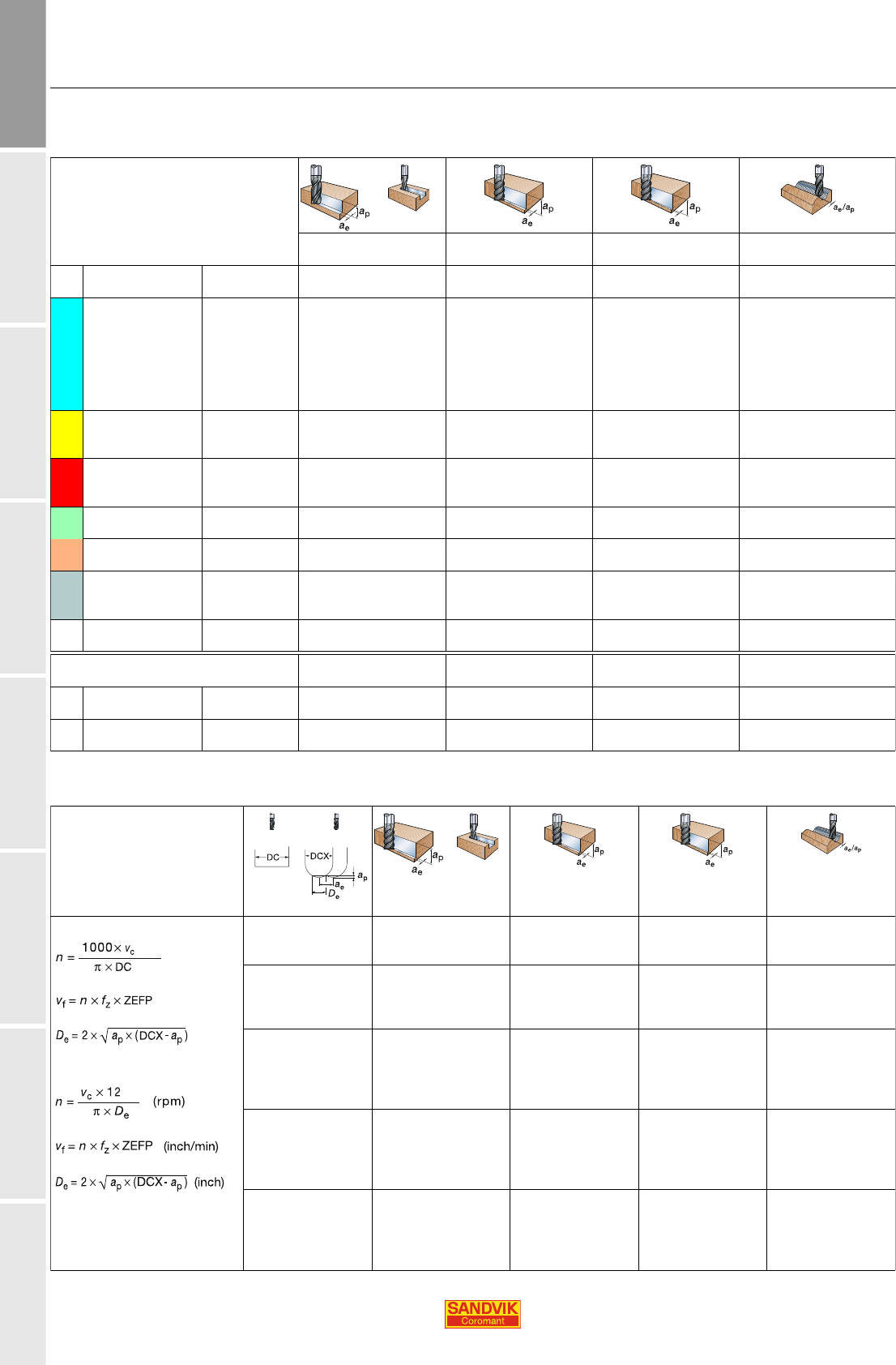This screenshot has width=896, height=1365.
Task: Click the gray-blue material swatch
Action: 66,595
